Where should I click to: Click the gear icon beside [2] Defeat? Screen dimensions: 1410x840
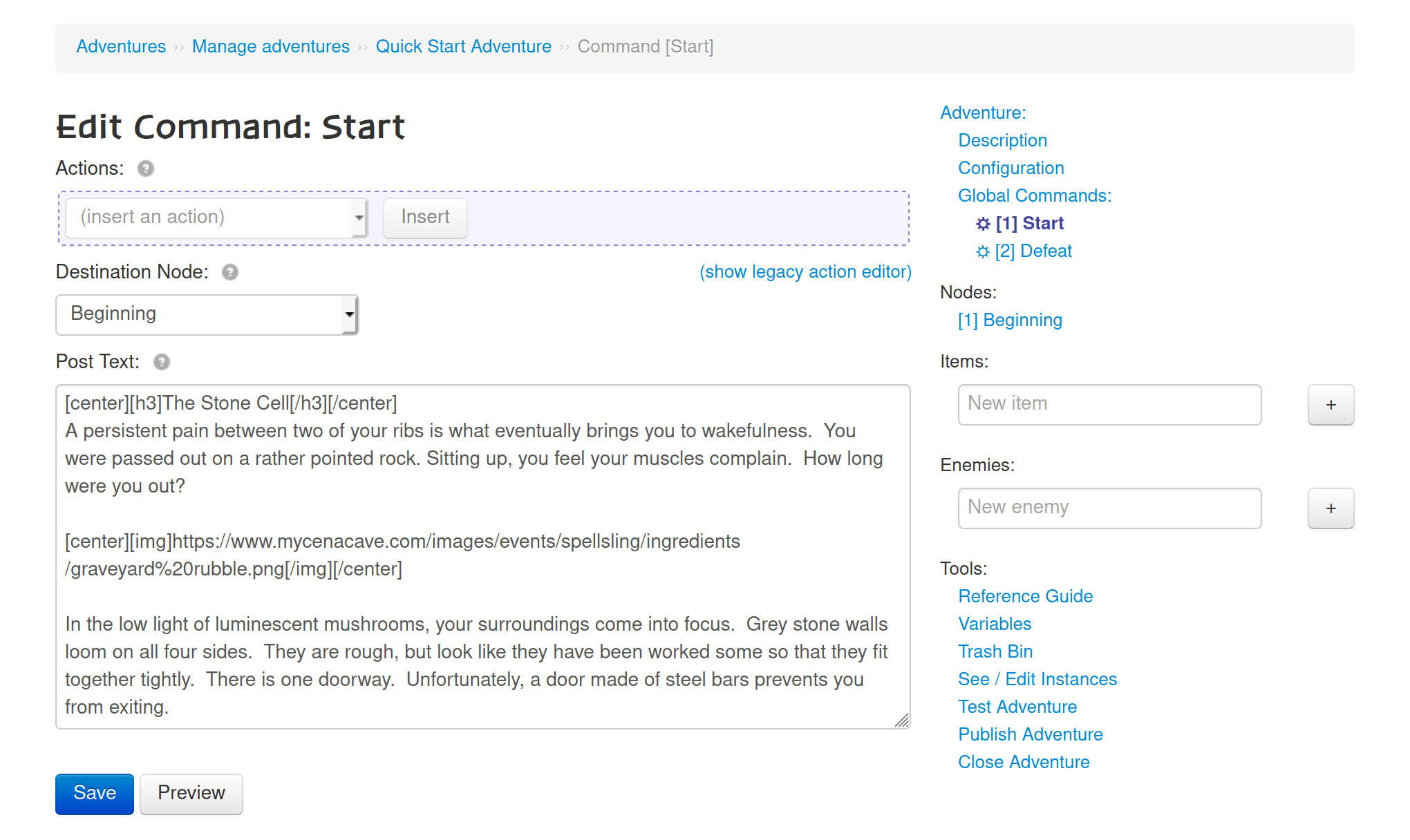pyautogui.click(x=983, y=251)
